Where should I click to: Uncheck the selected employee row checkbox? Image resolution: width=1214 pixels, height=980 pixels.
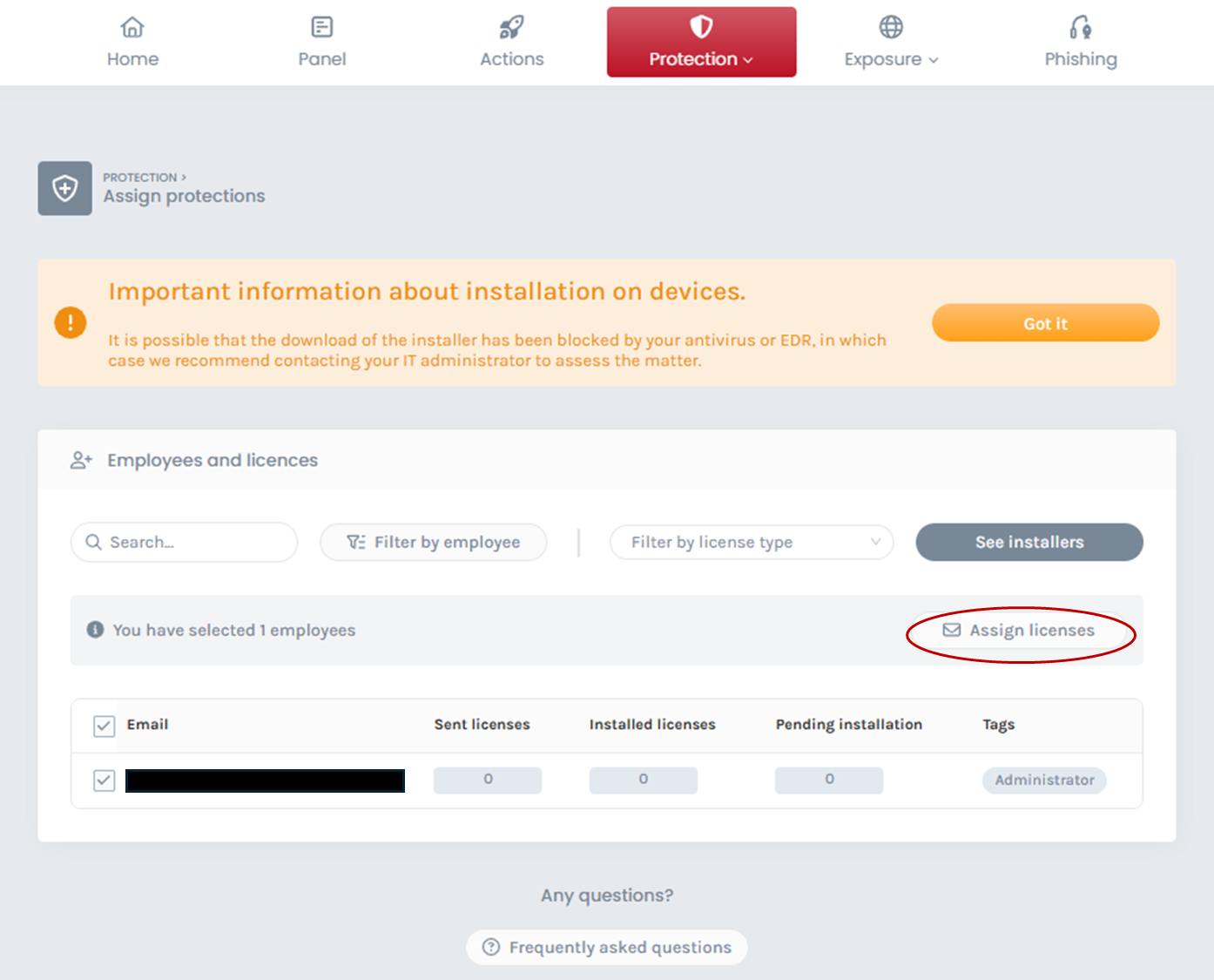pyautogui.click(x=105, y=781)
